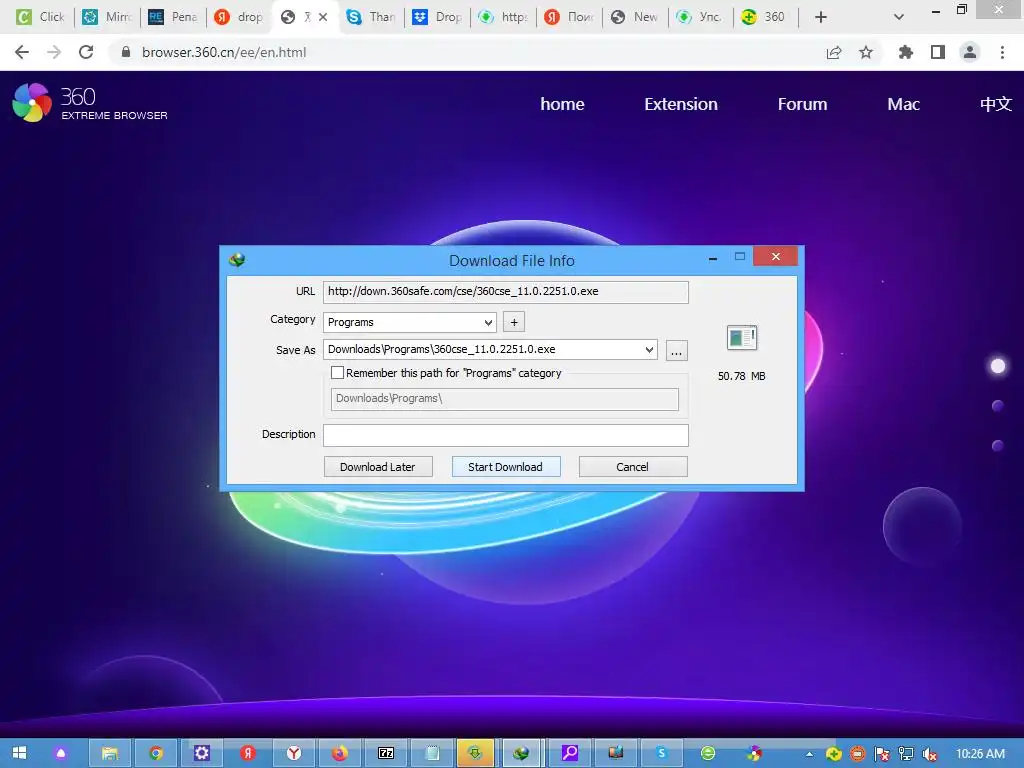Screen dimensions: 1024x768
Task: Click the muted volume tray icon
Action: point(929,754)
